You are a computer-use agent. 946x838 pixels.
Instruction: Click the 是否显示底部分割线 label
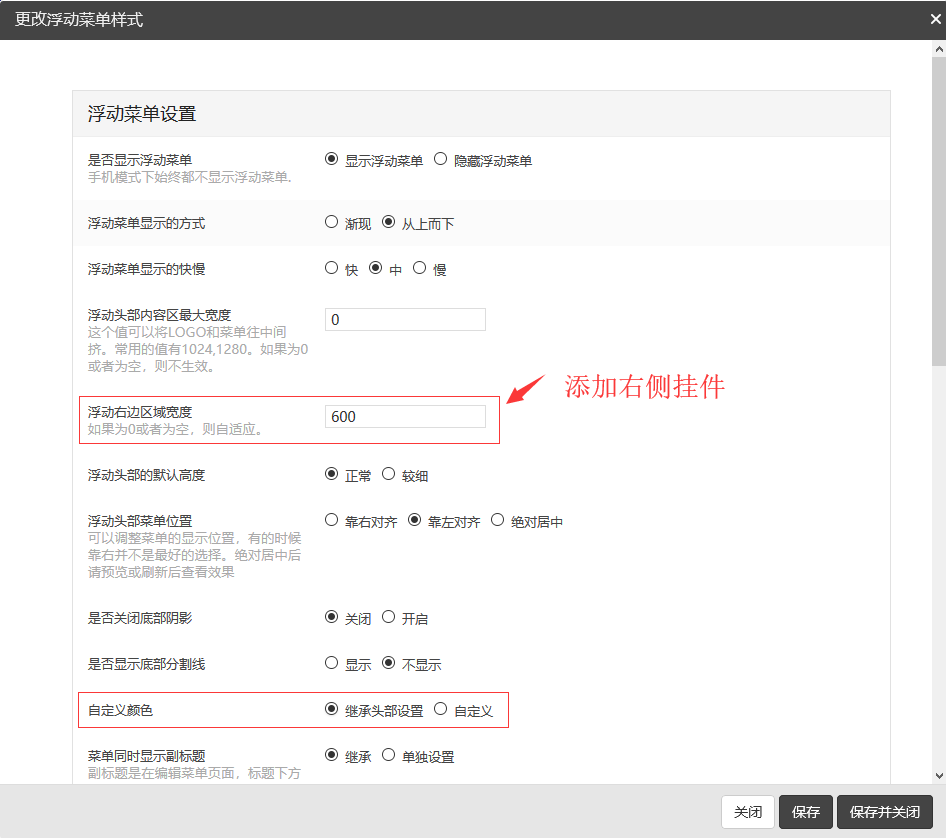[x=147, y=665]
